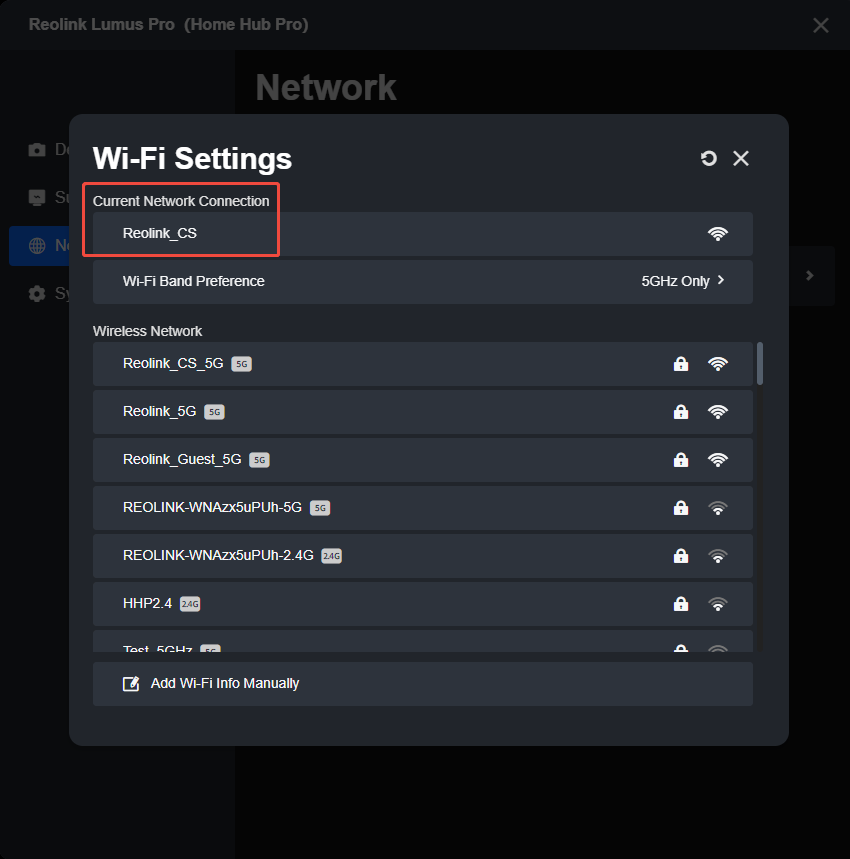Click the lock icon for Reolink_CS_5G
Viewport: 850px width, 859px height.
pyautogui.click(x=681, y=364)
